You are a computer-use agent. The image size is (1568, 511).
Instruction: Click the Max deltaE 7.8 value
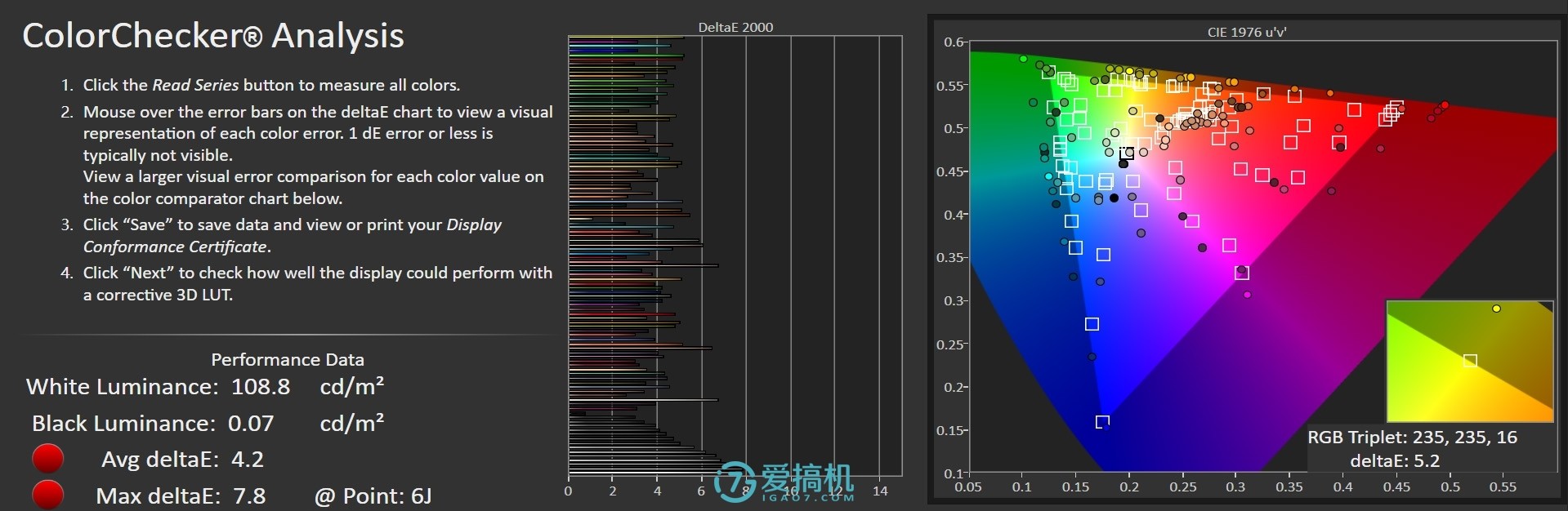(x=248, y=495)
